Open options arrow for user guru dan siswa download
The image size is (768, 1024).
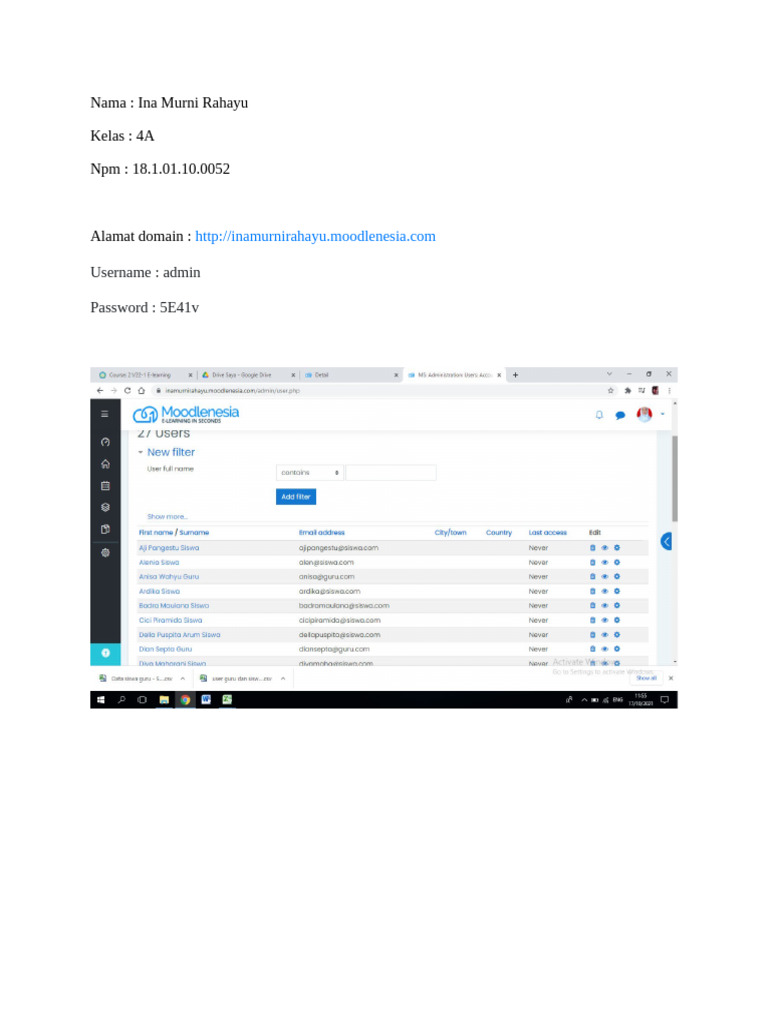(283, 679)
